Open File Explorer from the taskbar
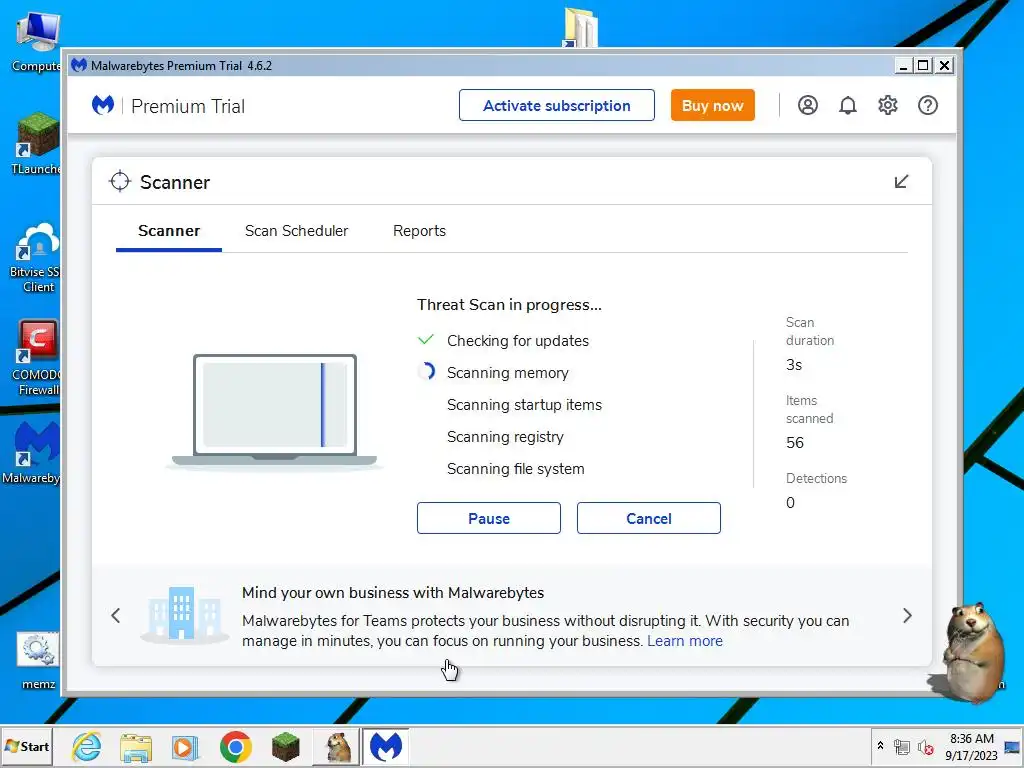The image size is (1024, 768). tap(136, 748)
